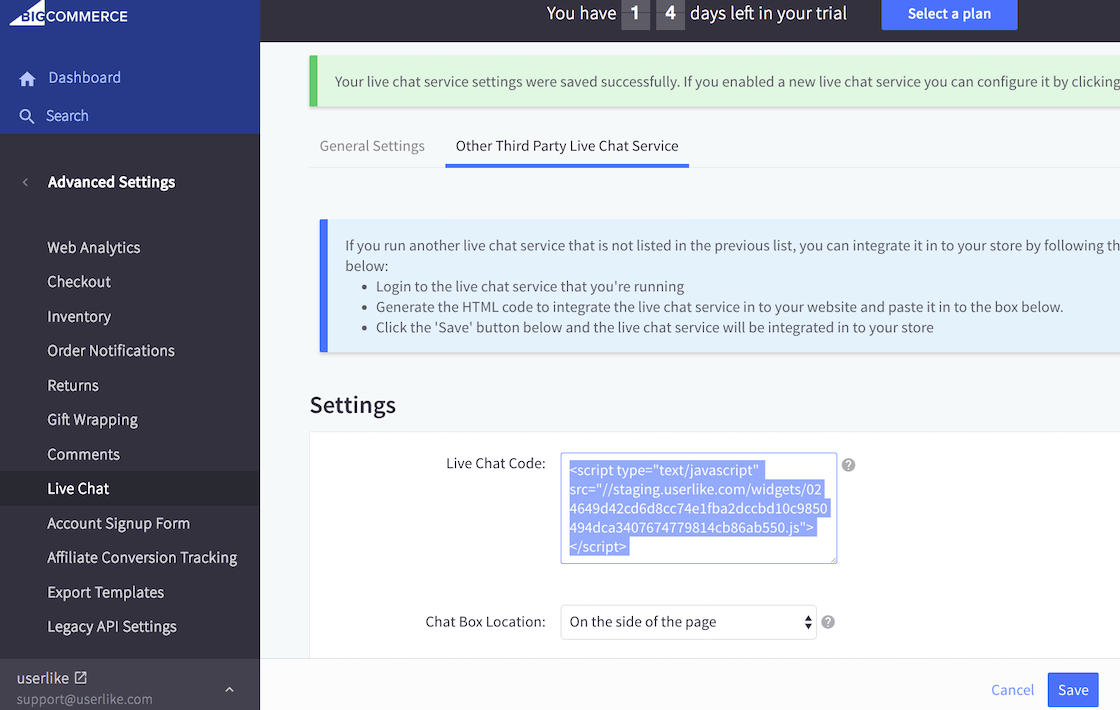
Task: Expand the userlike account menu chevron
Action: [x=229, y=689]
